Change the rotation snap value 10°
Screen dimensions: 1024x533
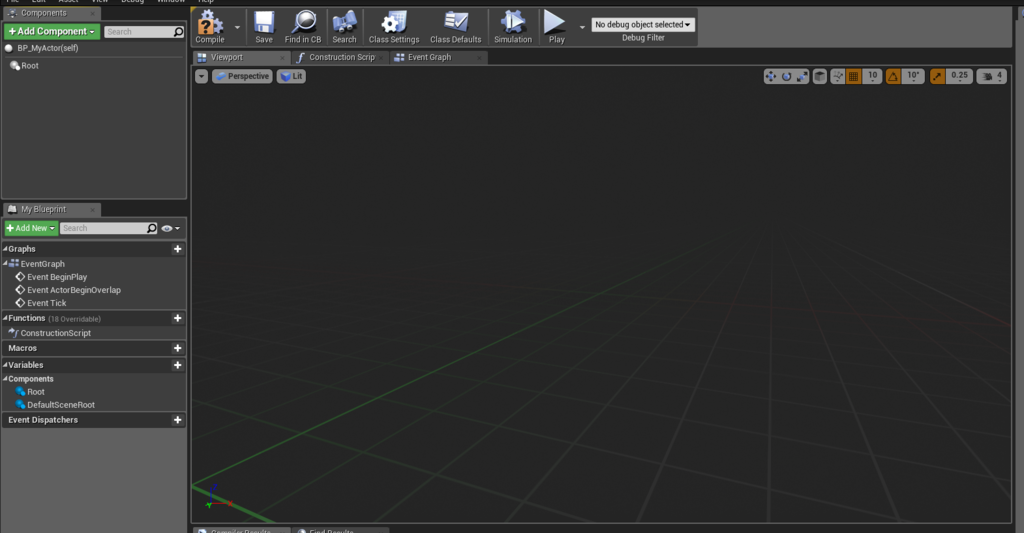[913, 76]
